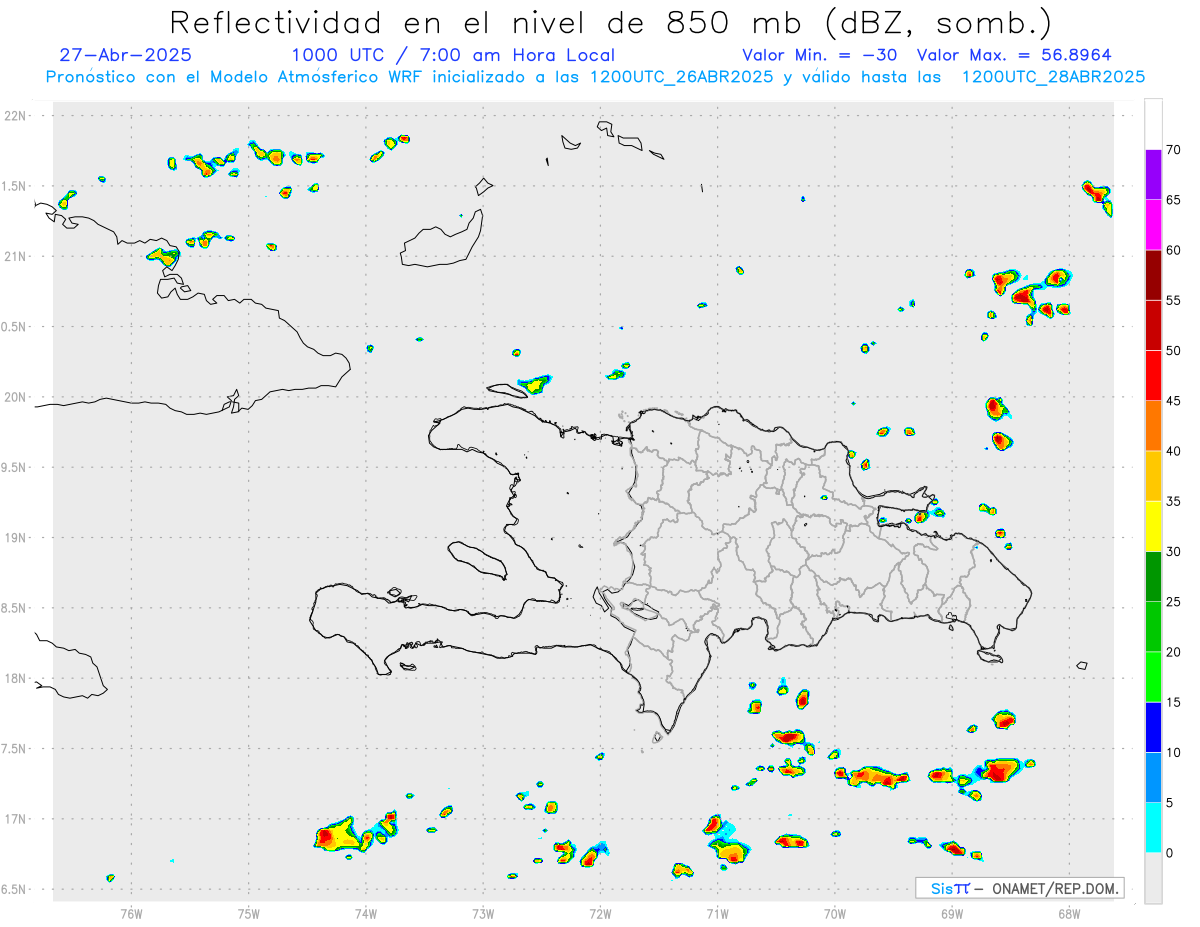
Task: Select the colorbar label '55'
Action: [1174, 300]
